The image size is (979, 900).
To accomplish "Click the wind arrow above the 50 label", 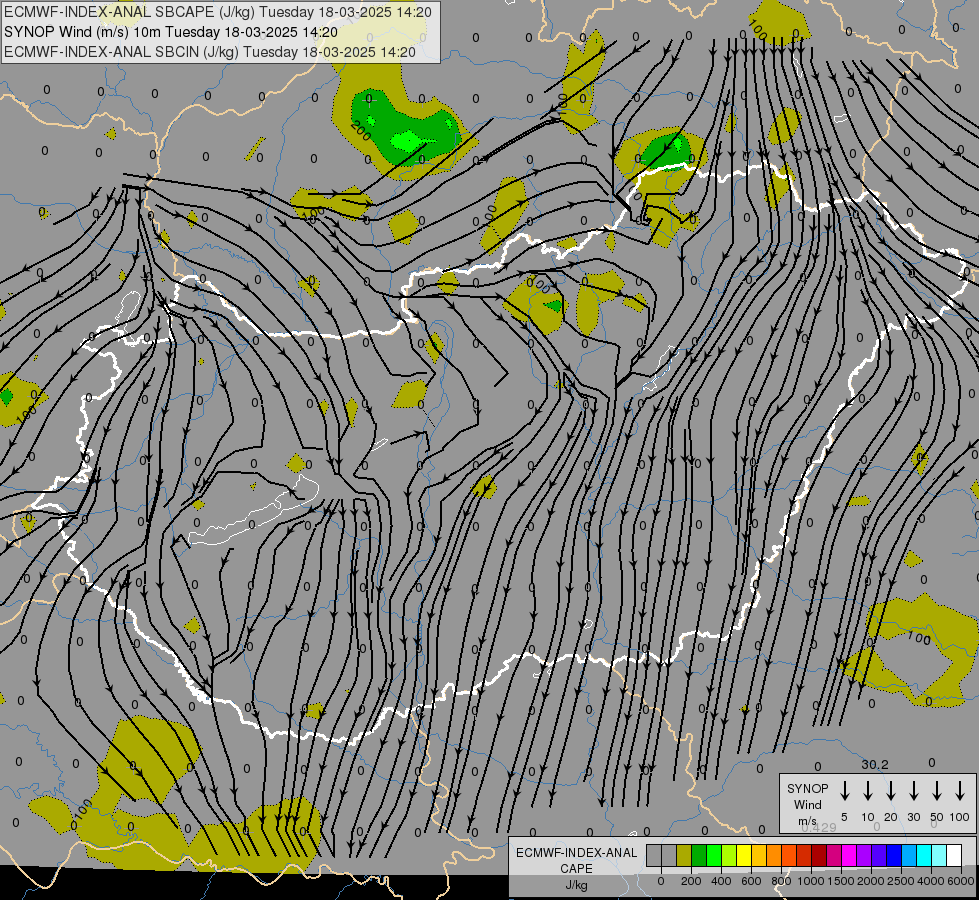I will [937, 791].
